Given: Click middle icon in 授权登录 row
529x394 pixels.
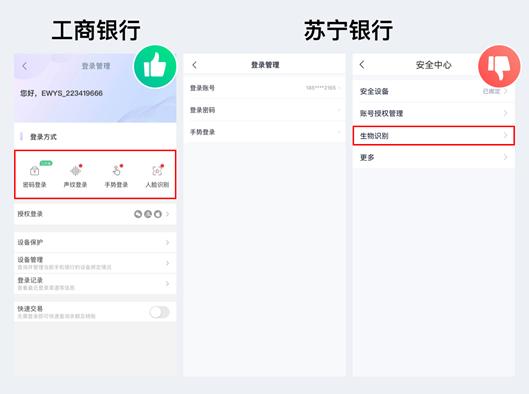Looking at the screenshot, I should click(x=148, y=214).
